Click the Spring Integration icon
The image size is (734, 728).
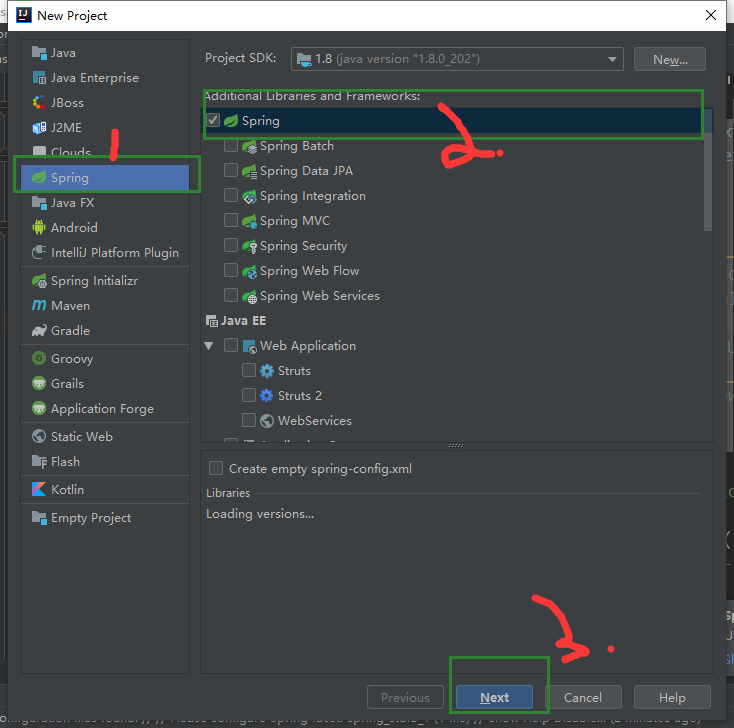250,196
